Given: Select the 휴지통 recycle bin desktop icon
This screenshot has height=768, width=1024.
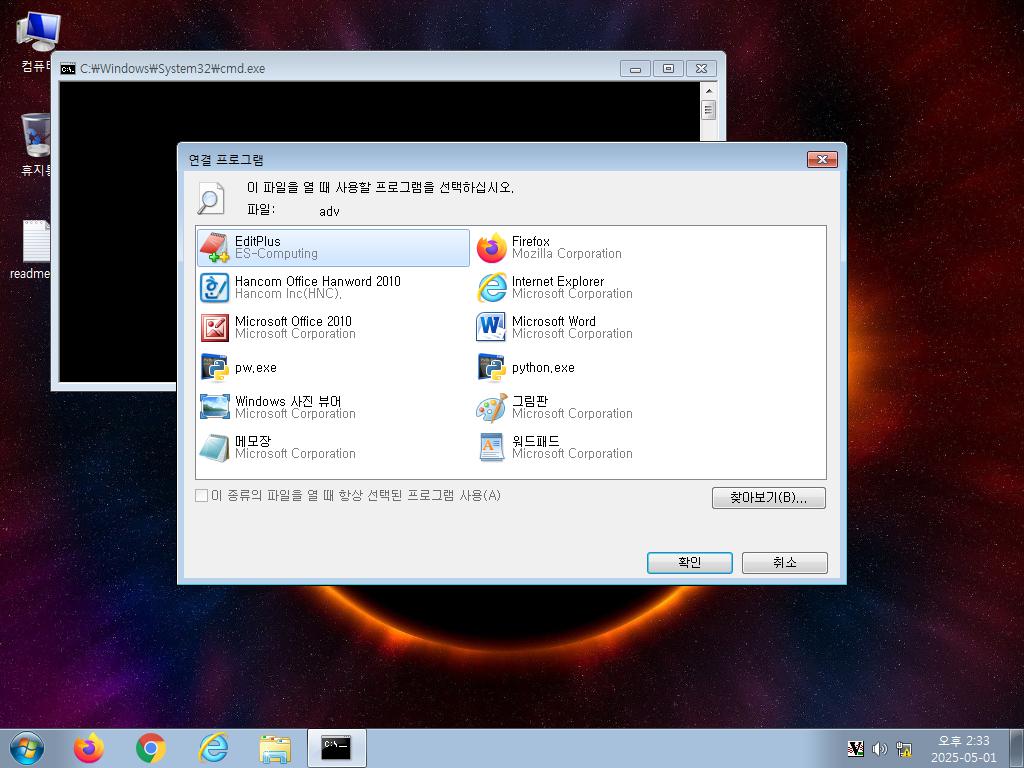Looking at the screenshot, I should (x=35, y=144).
